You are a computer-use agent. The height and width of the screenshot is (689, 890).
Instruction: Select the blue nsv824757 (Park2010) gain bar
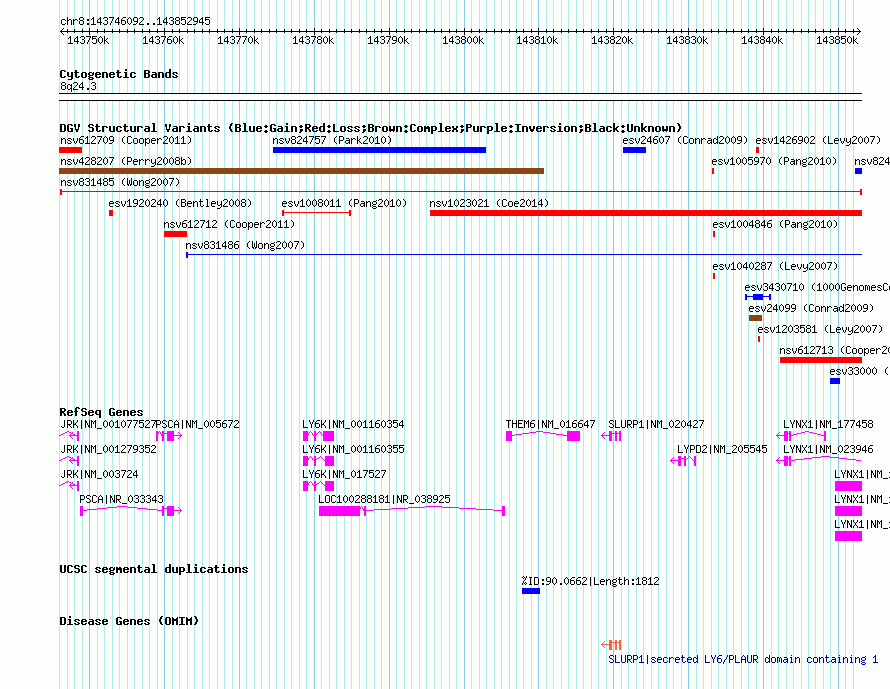click(379, 150)
